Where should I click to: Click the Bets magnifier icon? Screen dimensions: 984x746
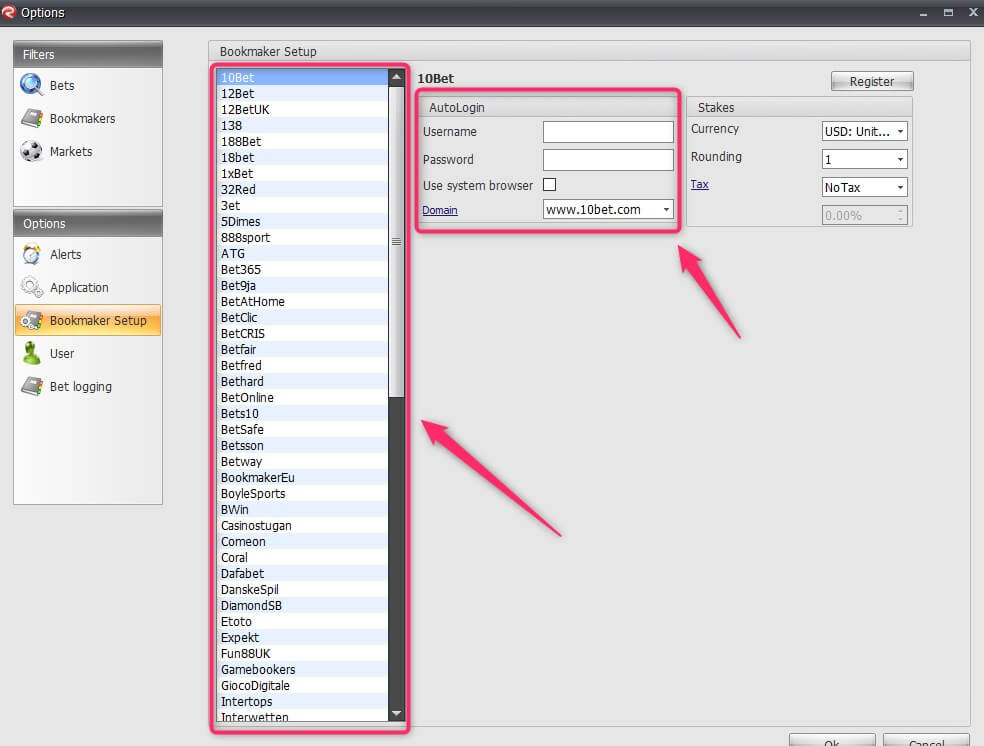tap(31, 85)
